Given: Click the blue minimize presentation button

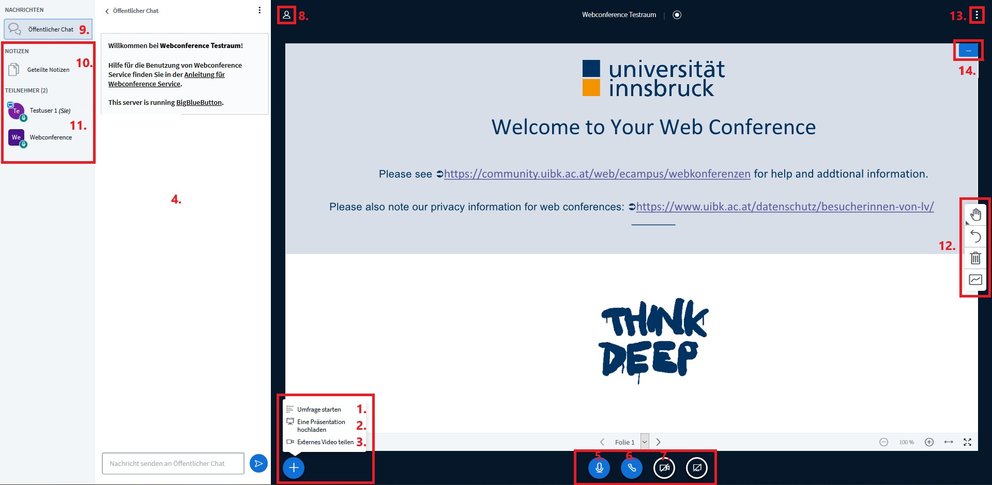Looking at the screenshot, I should 969,50.
